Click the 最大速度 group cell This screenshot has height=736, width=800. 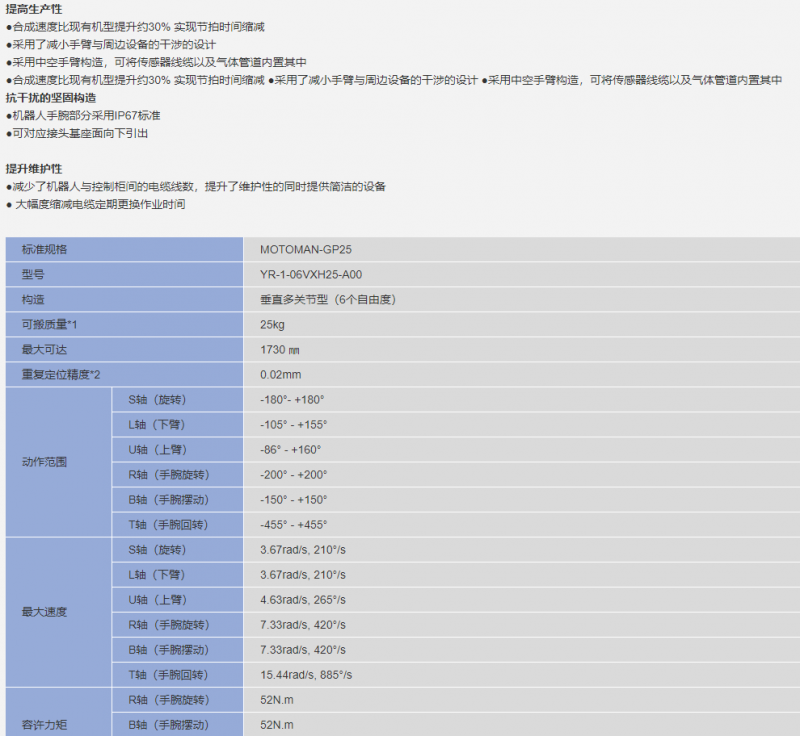click(x=59, y=612)
